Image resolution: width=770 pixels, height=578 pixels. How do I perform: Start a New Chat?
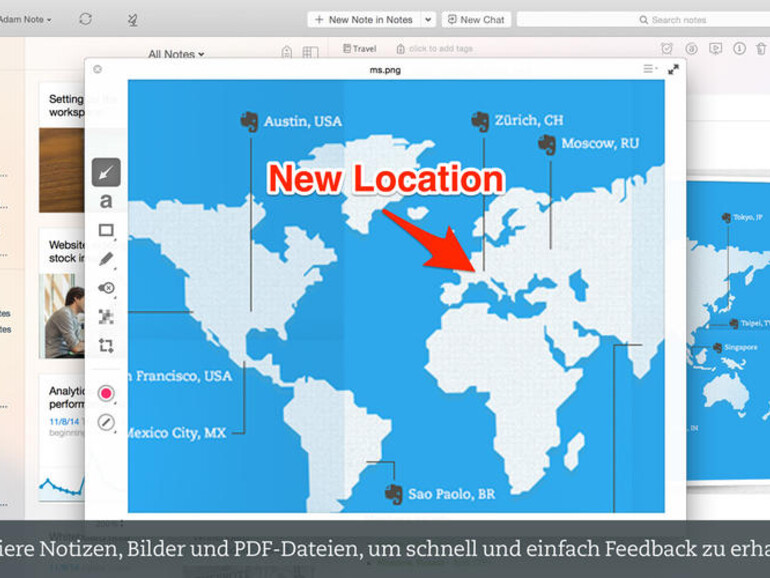tap(476, 20)
